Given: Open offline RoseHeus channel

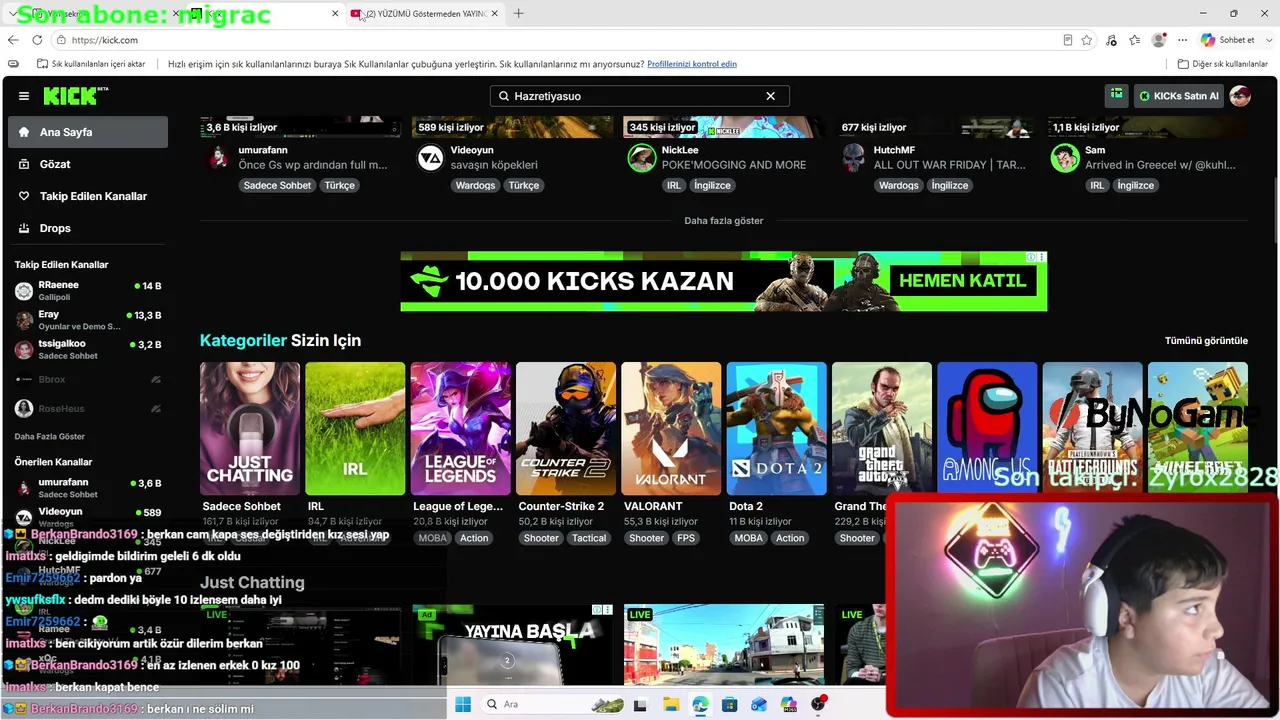Looking at the screenshot, I should (x=88, y=409).
